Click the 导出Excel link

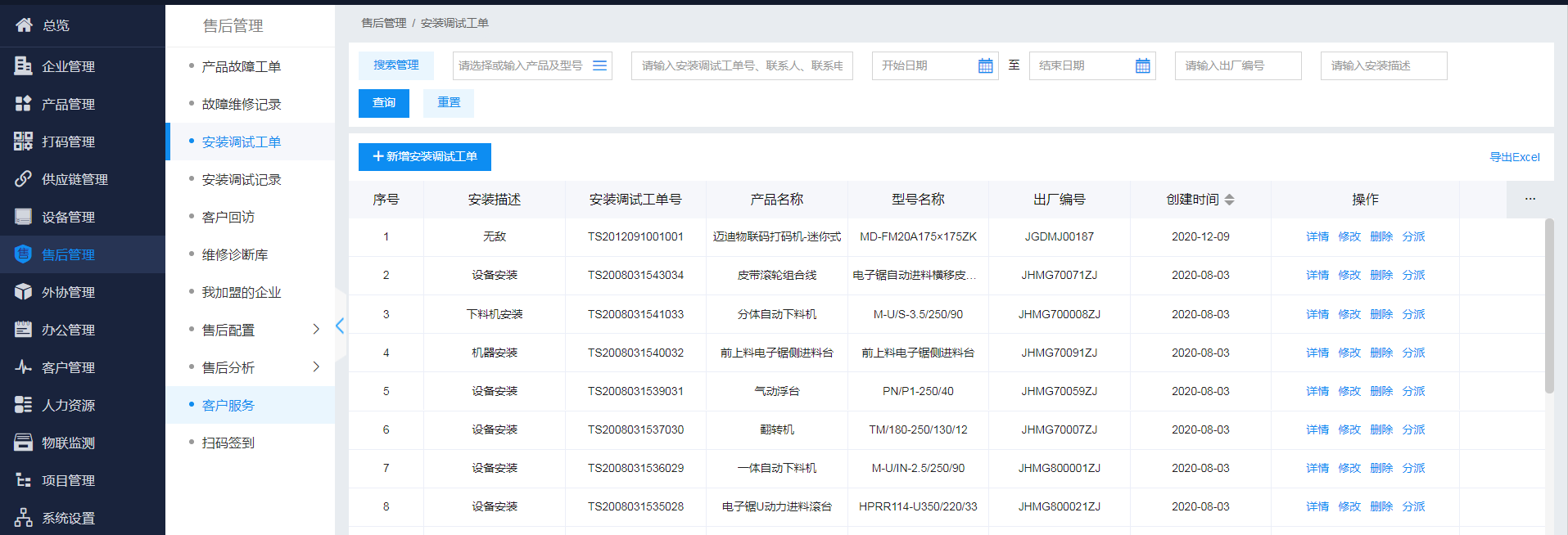coord(1514,157)
